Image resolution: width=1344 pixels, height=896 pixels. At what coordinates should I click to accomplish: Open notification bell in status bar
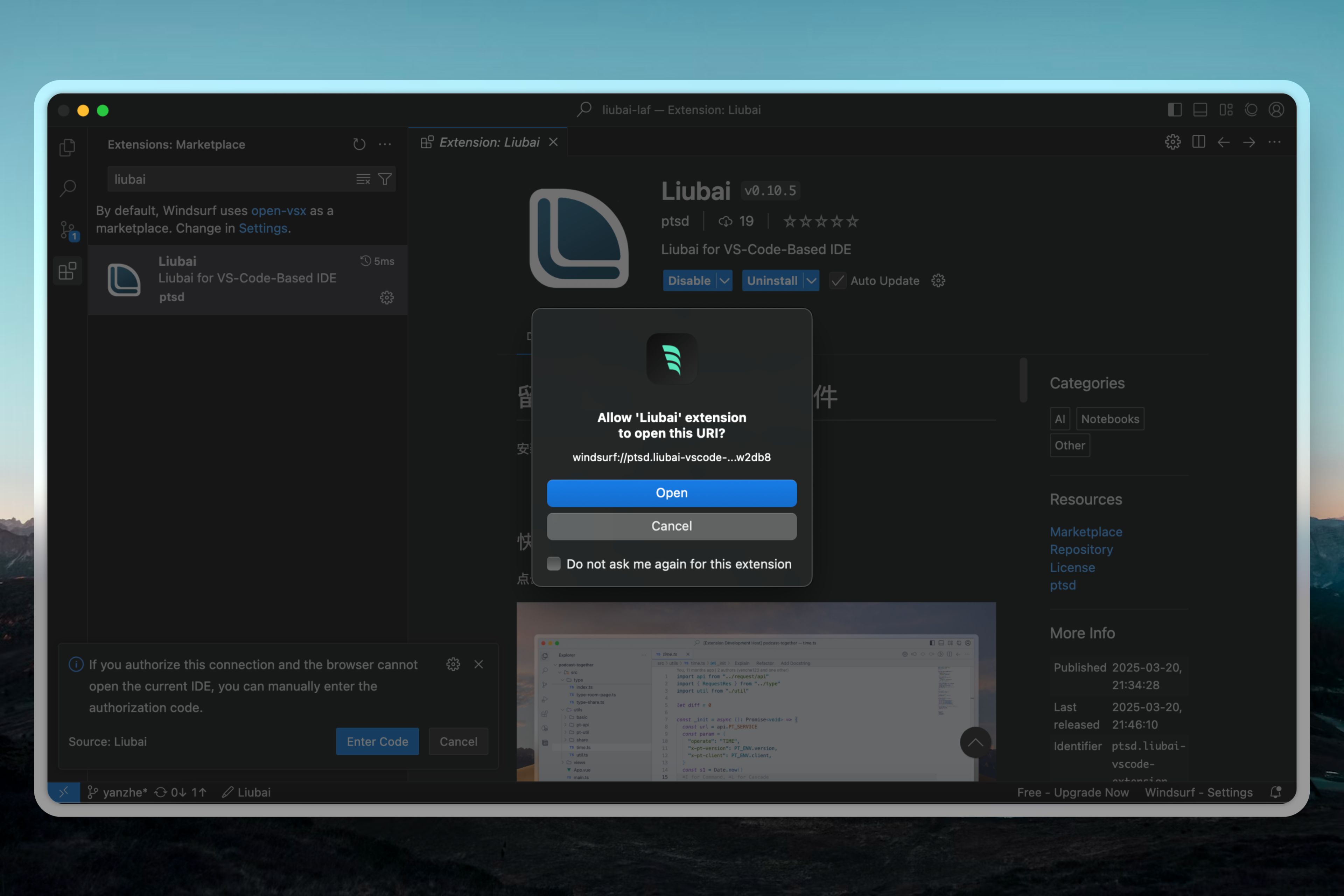pyautogui.click(x=1275, y=792)
